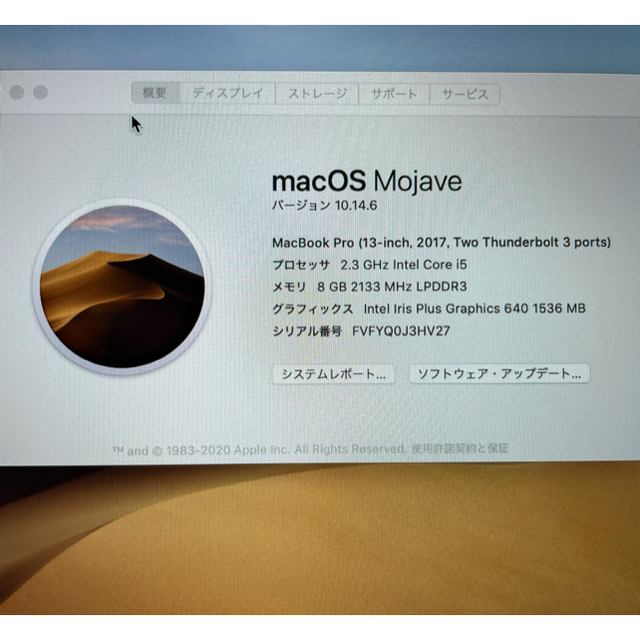This screenshot has width=640, height=640.
Task: Click the プロセッサ label
Action: pyautogui.click(x=301, y=265)
